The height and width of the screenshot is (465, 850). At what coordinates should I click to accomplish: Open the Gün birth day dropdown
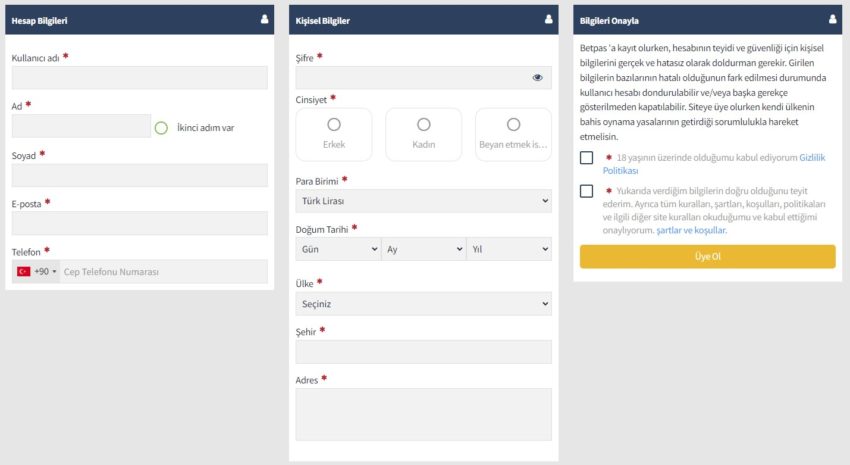click(x=337, y=249)
